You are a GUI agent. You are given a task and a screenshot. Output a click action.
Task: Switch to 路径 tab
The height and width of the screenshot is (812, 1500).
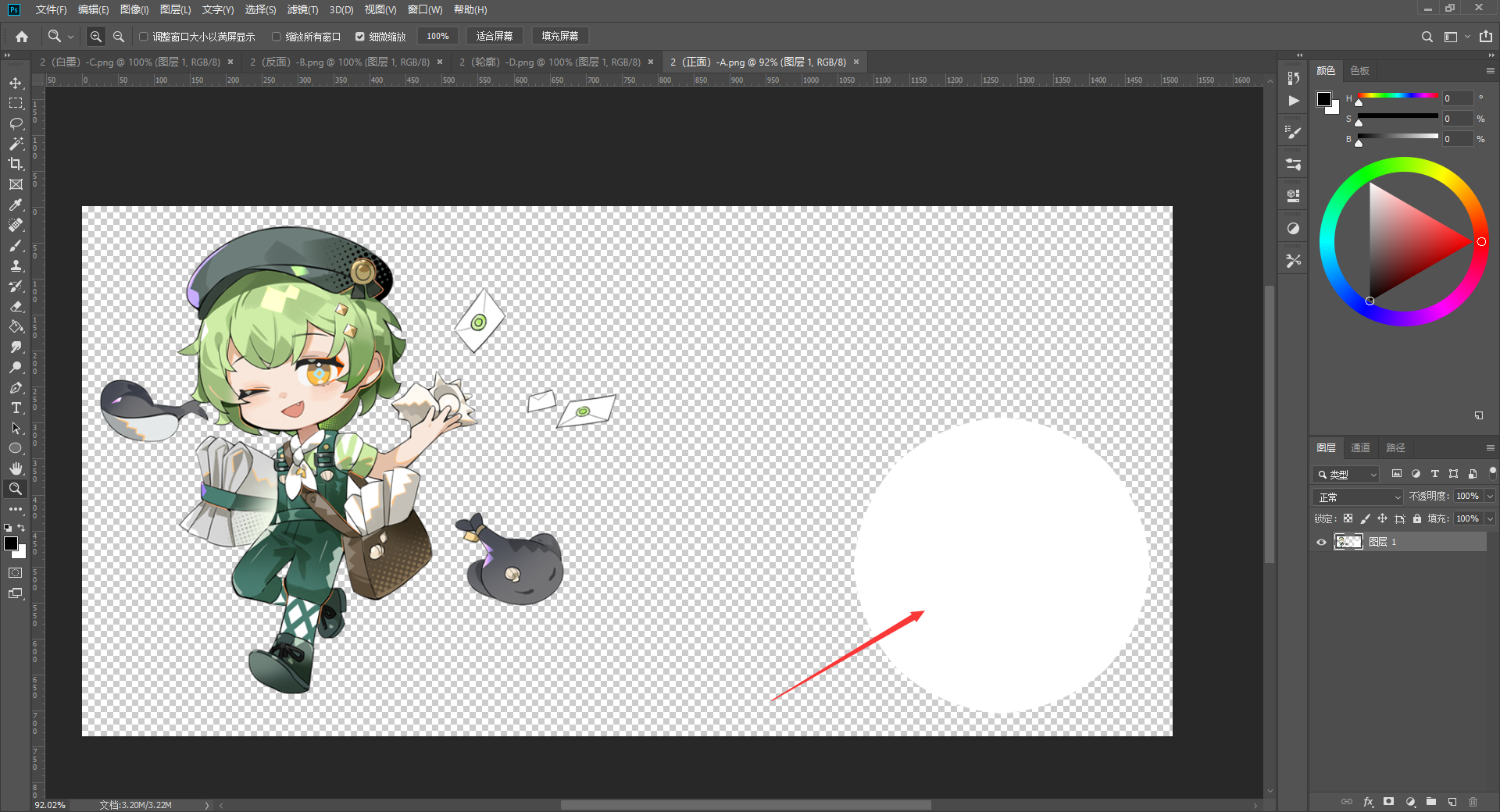(1395, 447)
